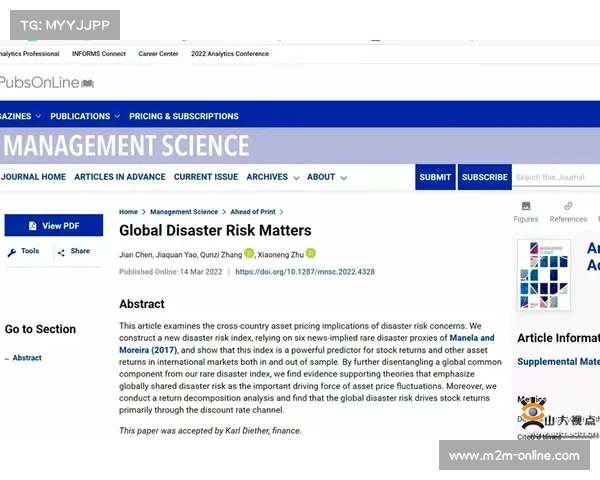Go to Journal Home
The width and height of the screenshot is (600, 480).
(33, 177)
